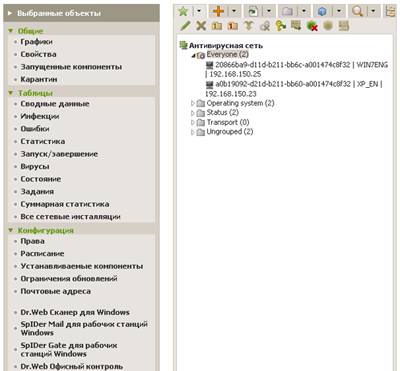This screenshot has height=371, width=400.
Task: Open dropdown arrow next to star icon
Action: coord(199,11)
